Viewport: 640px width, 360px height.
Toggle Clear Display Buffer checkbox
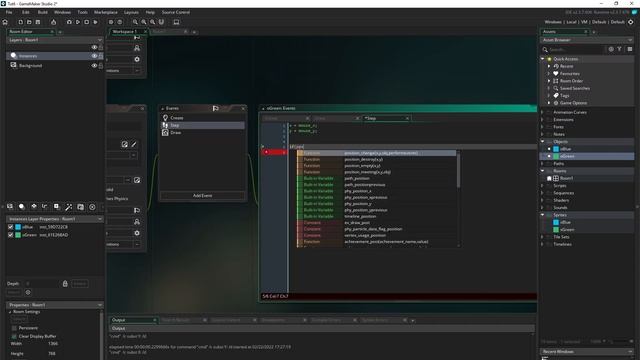tap(14, 336)
